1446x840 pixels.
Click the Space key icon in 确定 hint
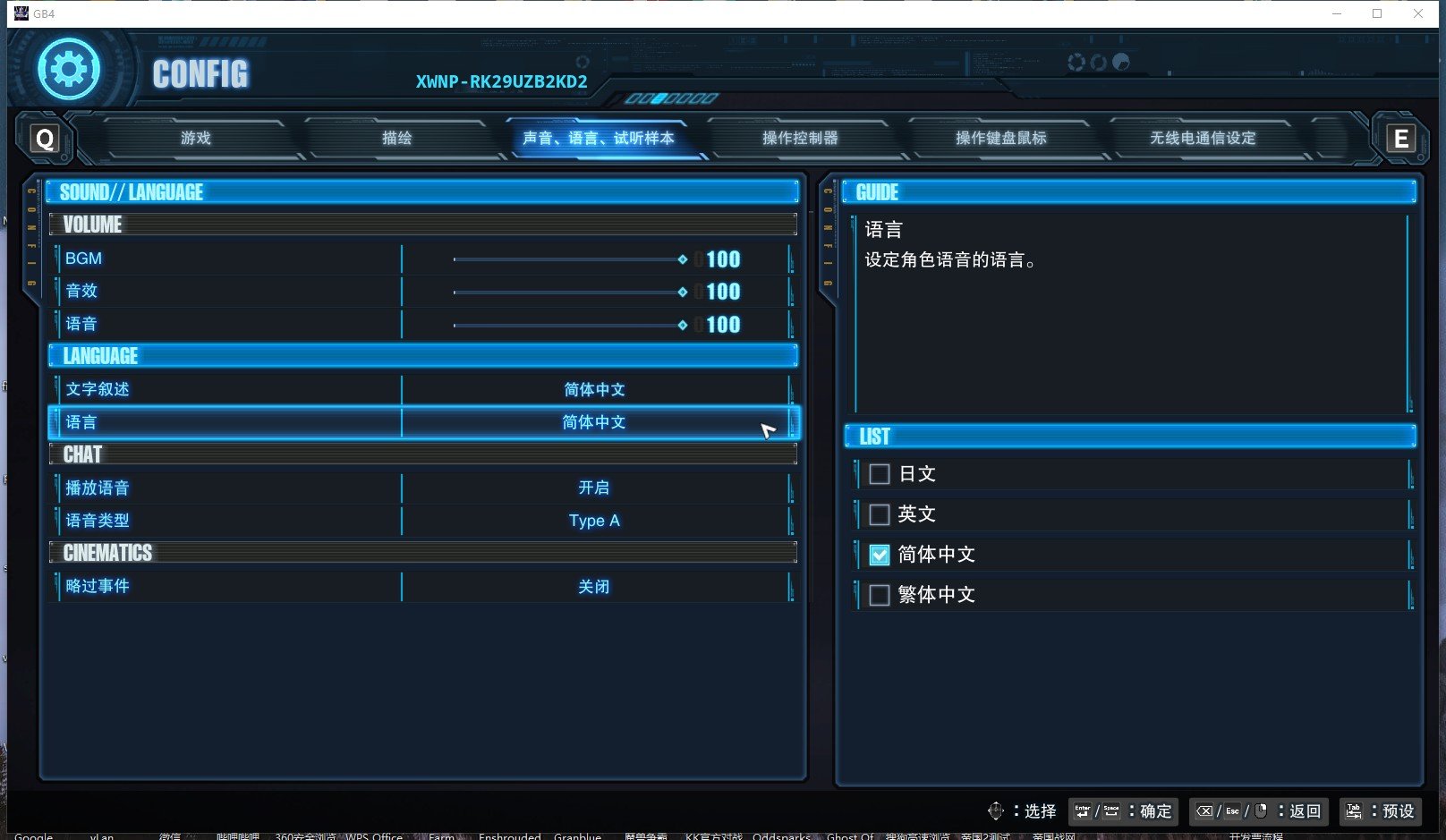click(1111, 811)
